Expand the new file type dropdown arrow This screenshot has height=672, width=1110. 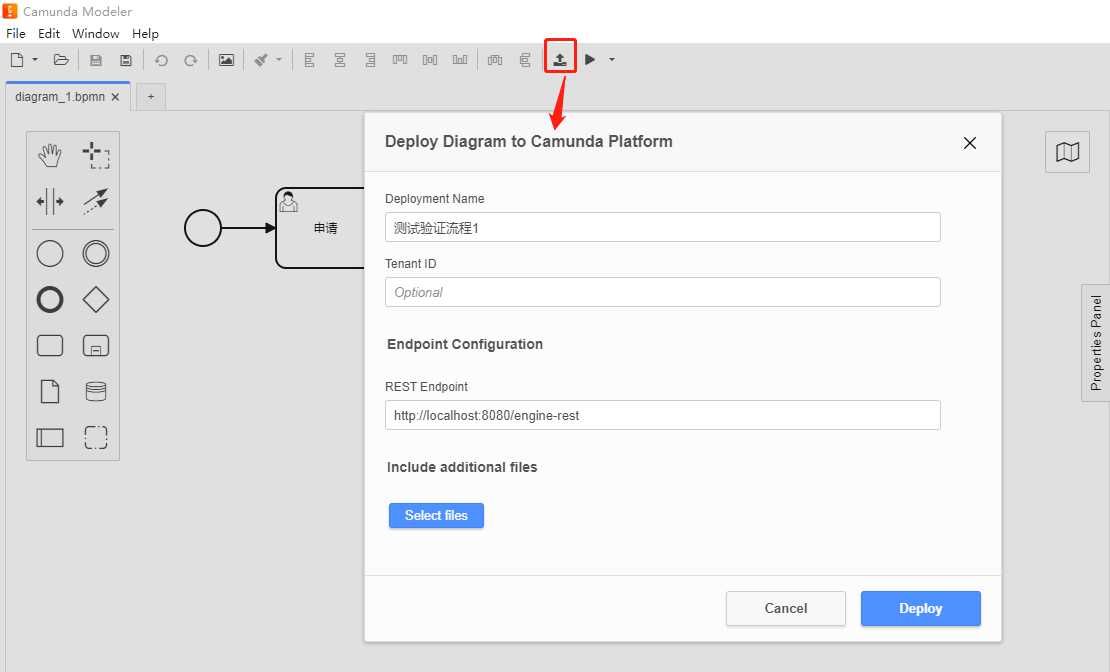[35, 60]
